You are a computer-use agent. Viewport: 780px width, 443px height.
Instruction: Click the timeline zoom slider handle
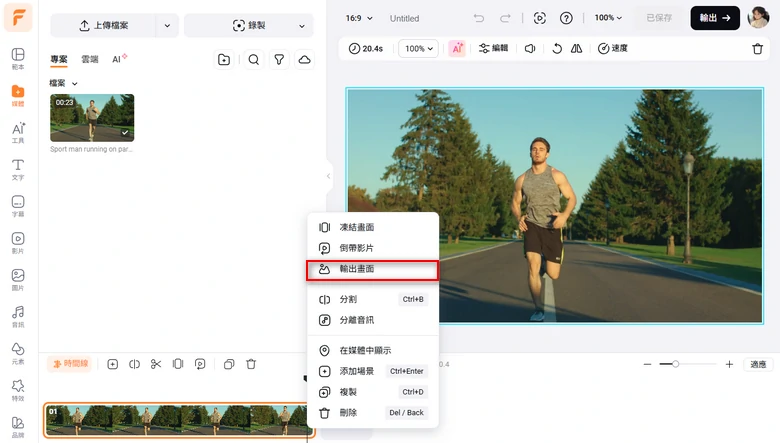676,364
